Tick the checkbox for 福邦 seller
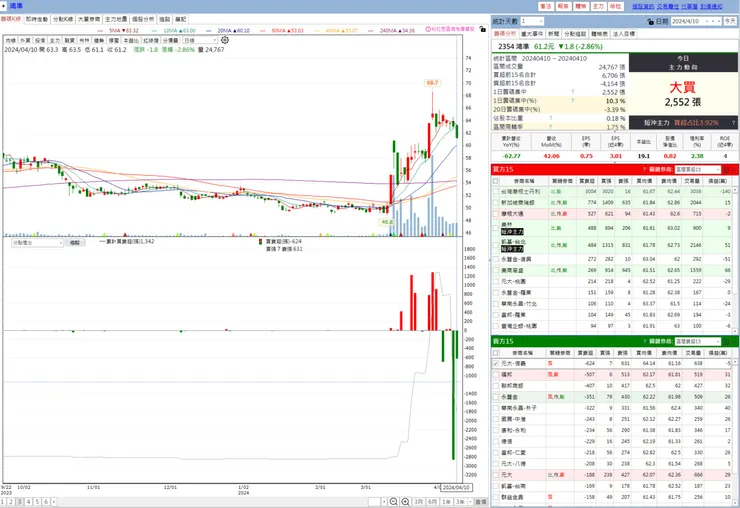 (496, 374)
